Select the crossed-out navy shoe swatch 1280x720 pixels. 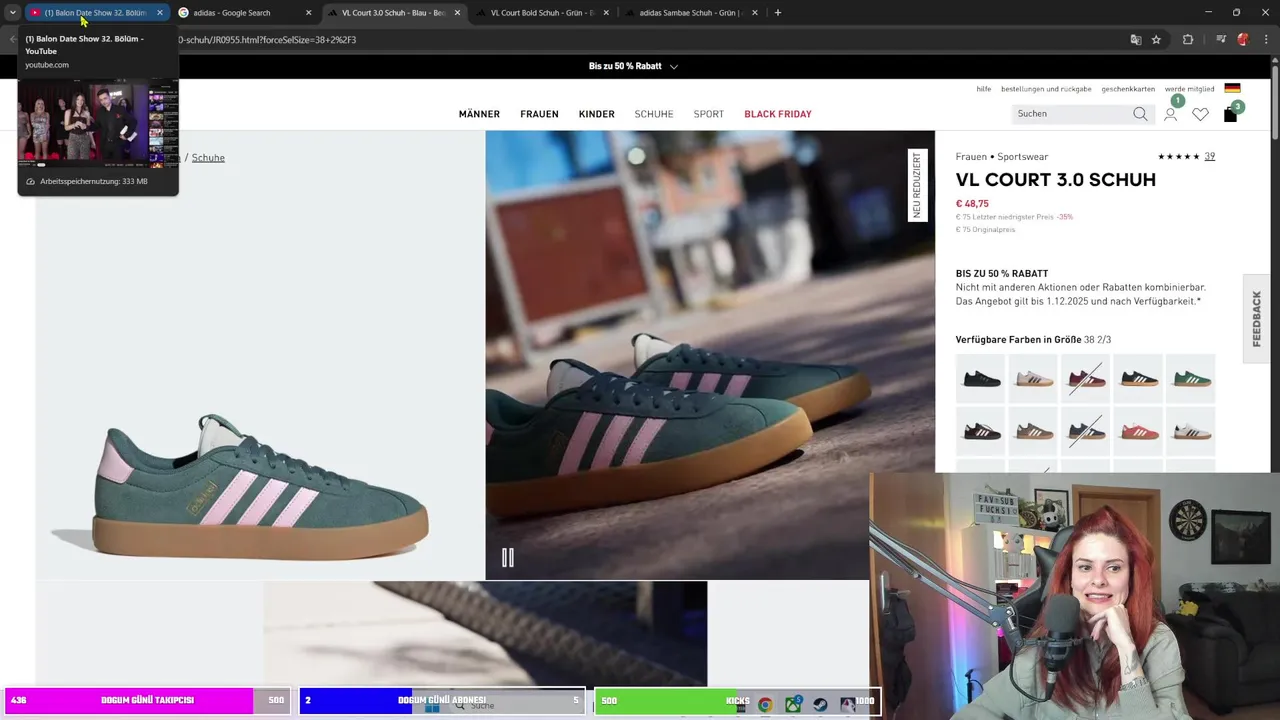1086,431
